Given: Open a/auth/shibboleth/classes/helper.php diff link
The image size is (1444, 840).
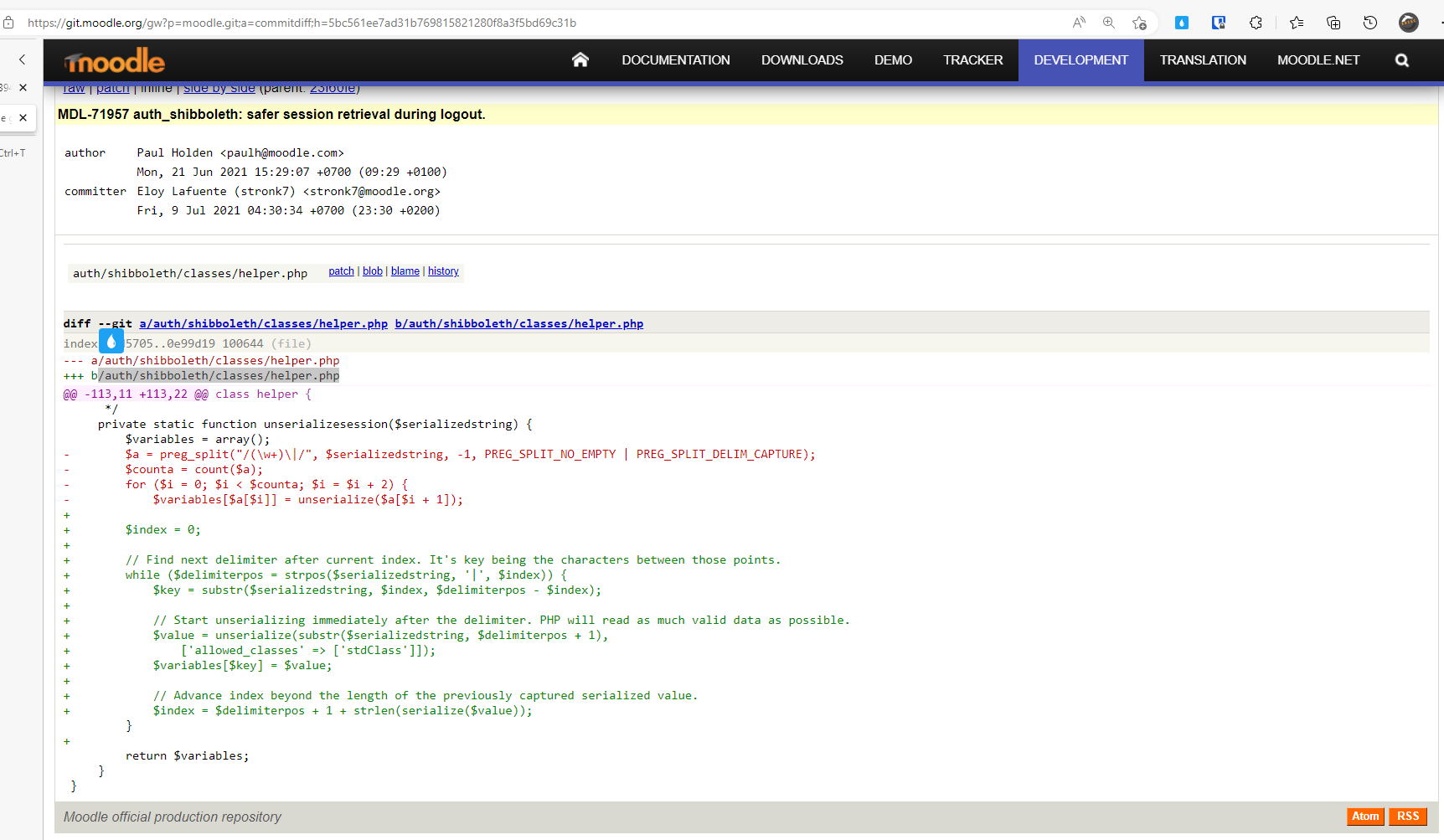Looking at the screenshot, I should coord(264,323).
